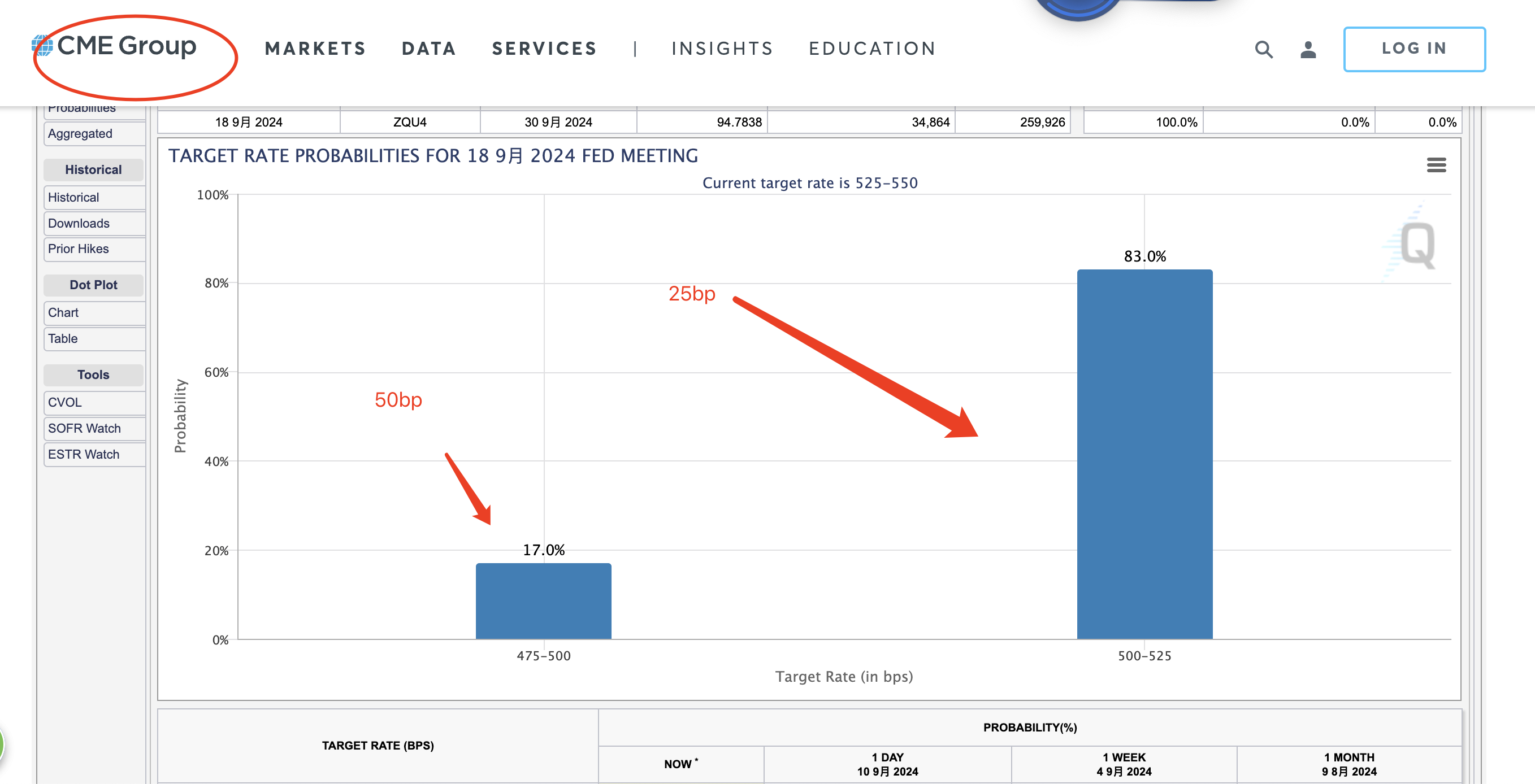Click the user account profile icon
The height and width of the screenshot is (784, 1535).
1308,49
